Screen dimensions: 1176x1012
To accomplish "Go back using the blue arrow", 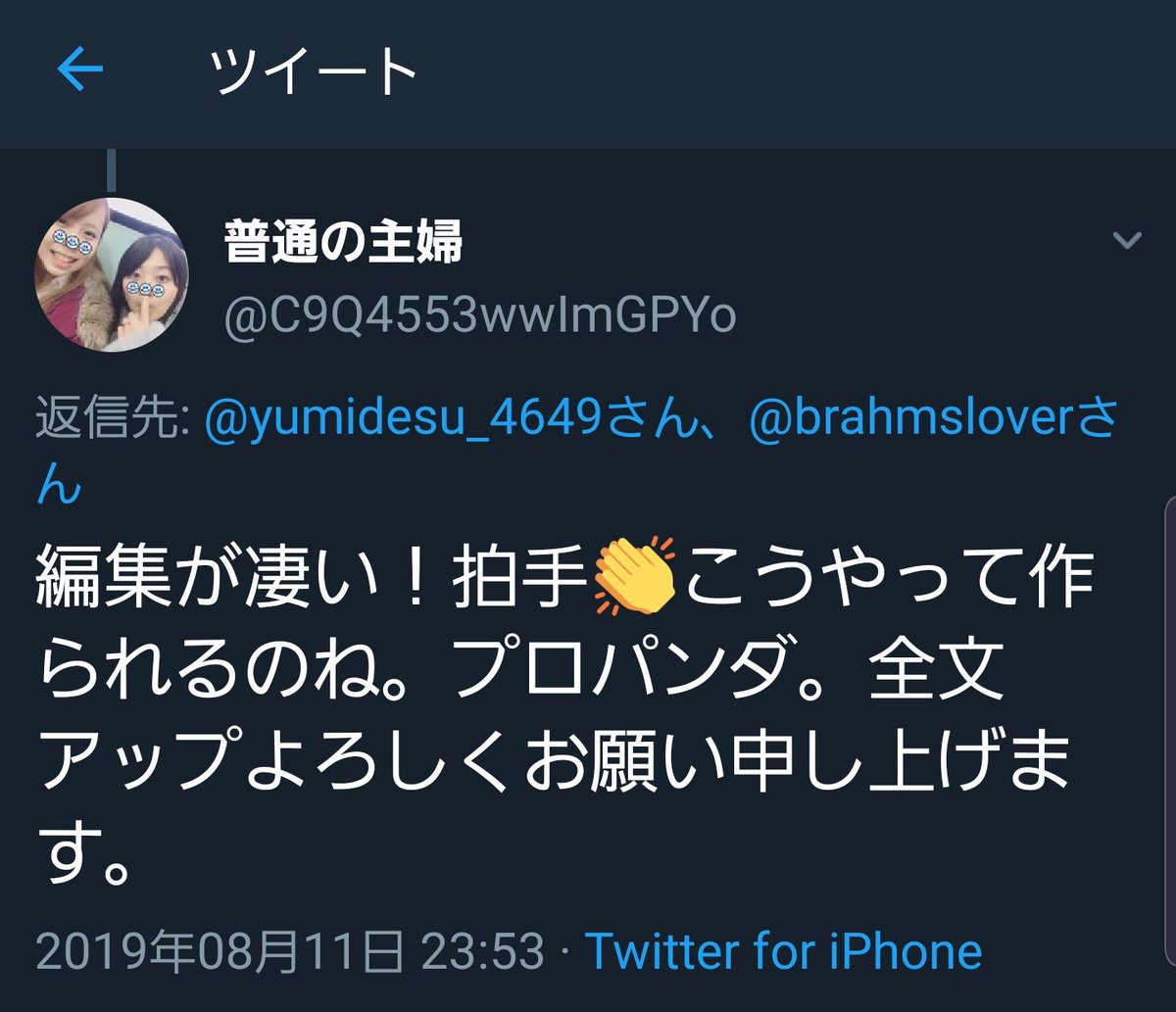I will click(x=81, y=72).
